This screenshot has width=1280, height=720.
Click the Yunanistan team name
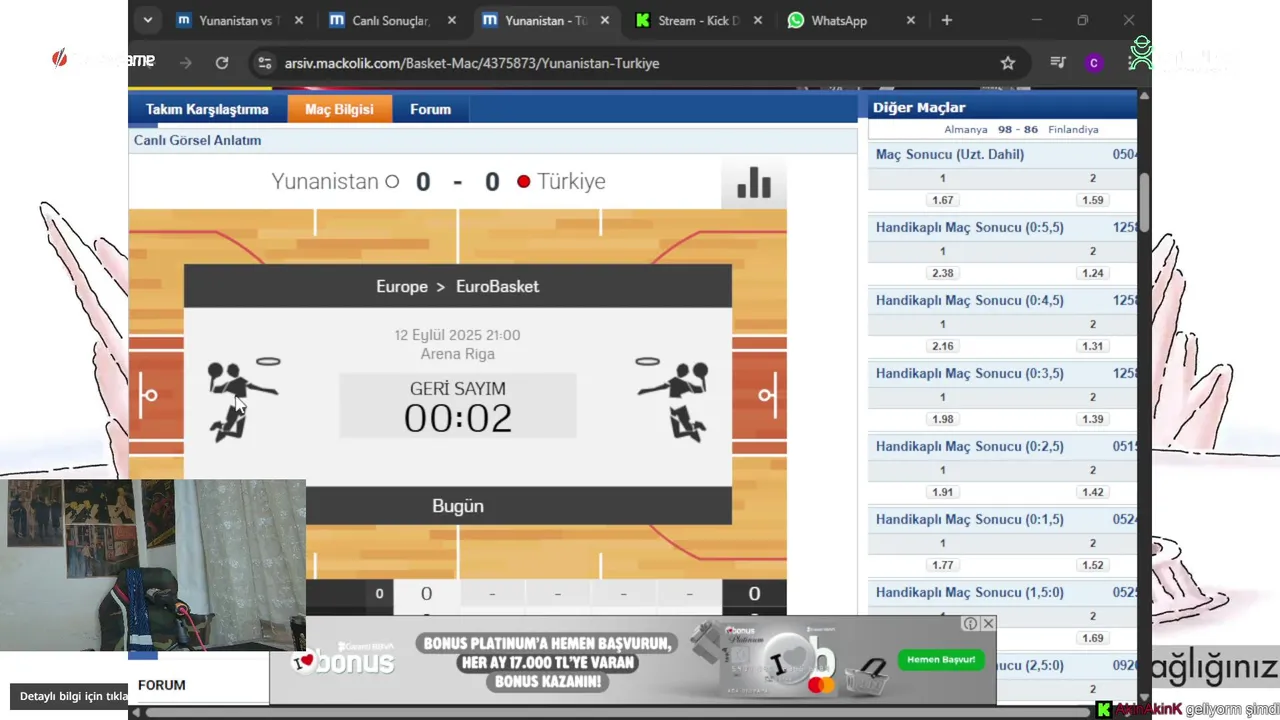[325, 181]
